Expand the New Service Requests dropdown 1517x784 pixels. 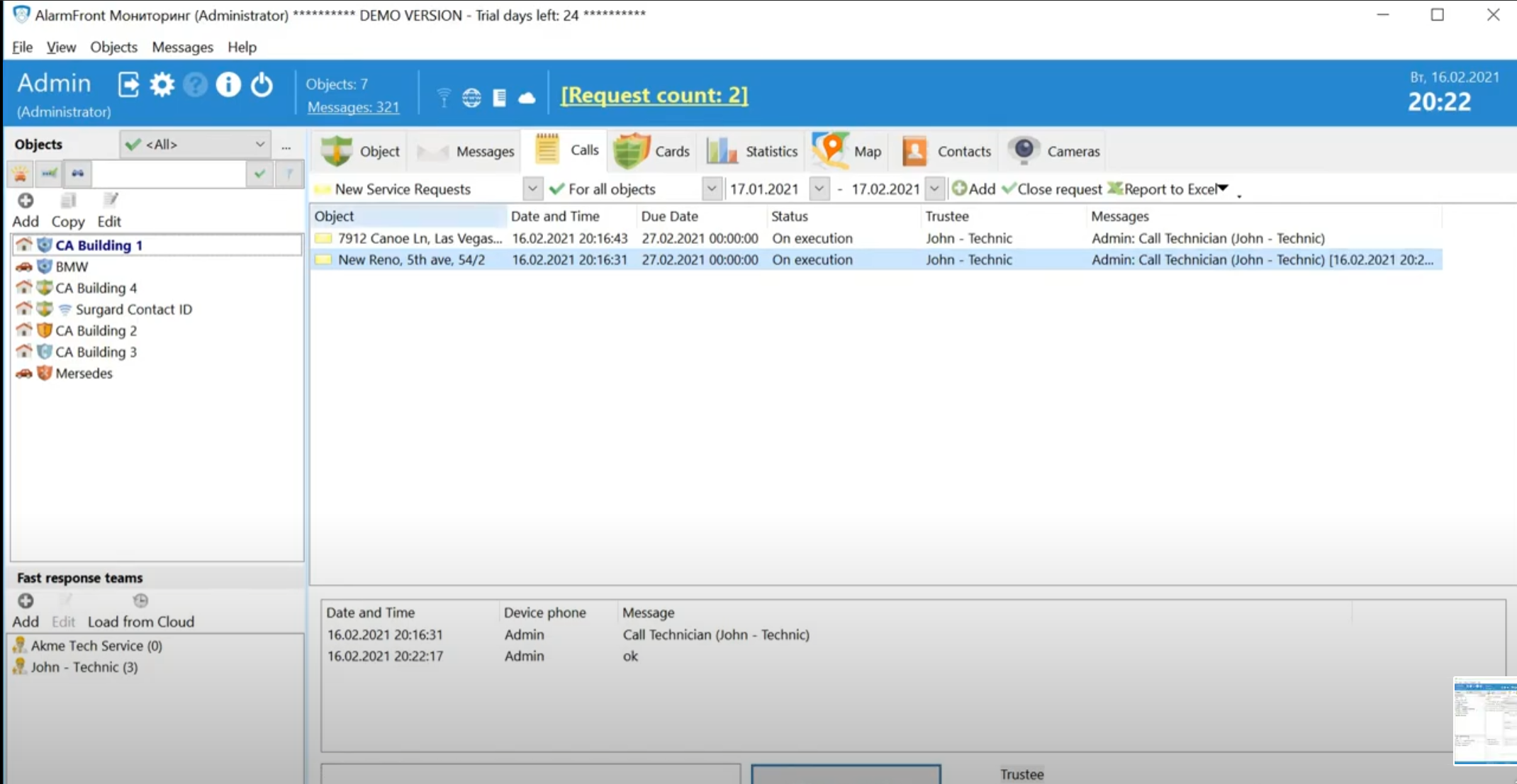(x=532, y=189)
